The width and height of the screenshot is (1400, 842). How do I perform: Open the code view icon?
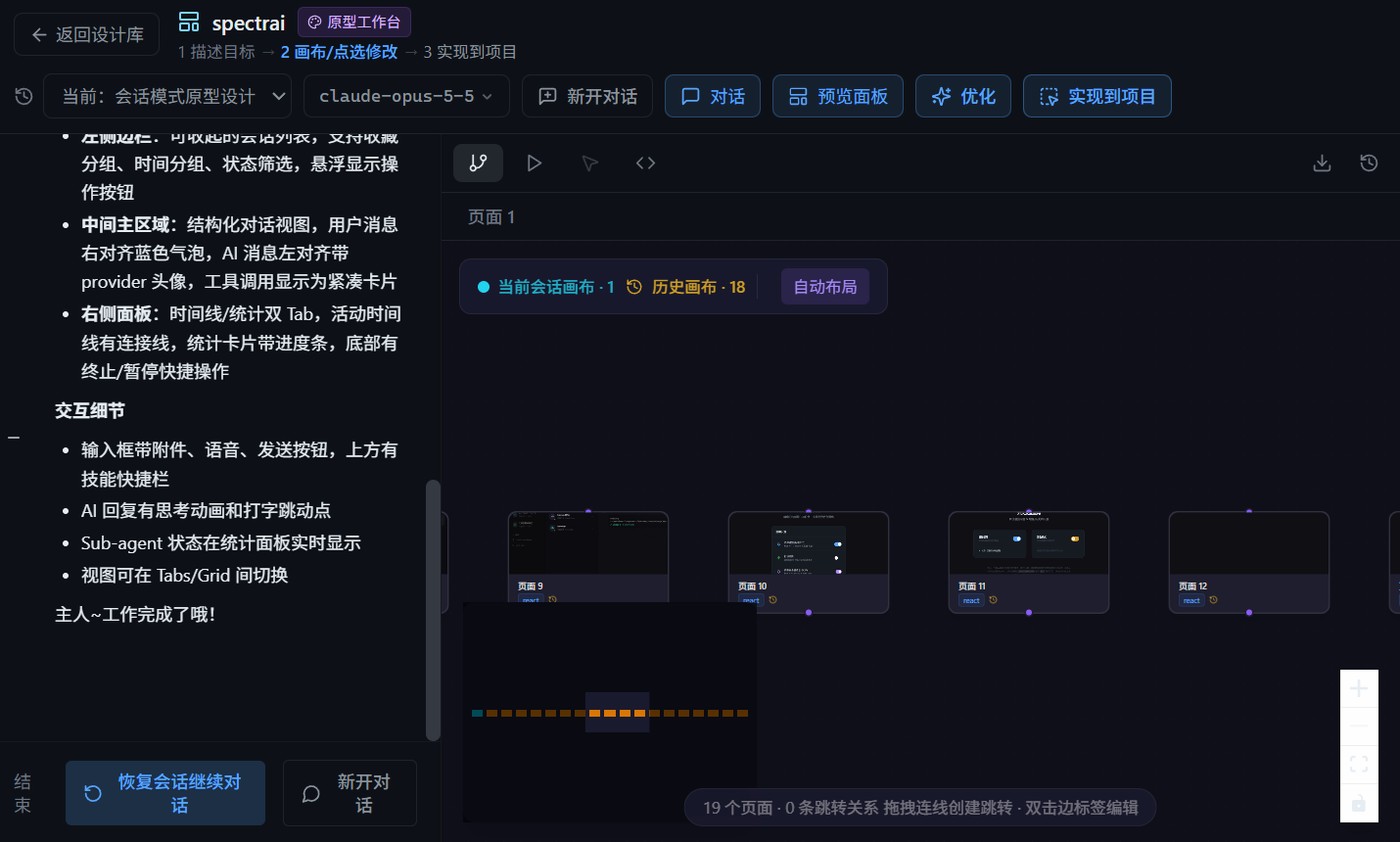point(645,163)
